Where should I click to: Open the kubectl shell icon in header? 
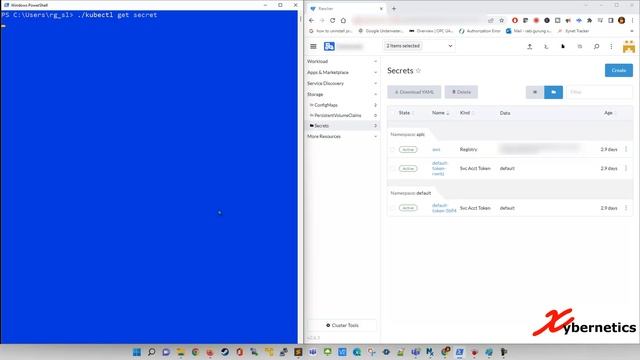coord(546,47)
